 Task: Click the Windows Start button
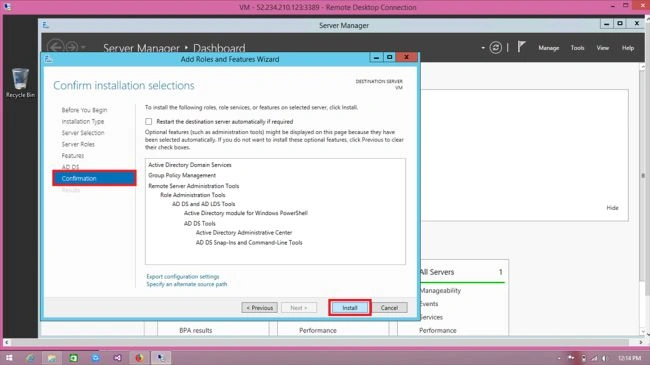9,358
